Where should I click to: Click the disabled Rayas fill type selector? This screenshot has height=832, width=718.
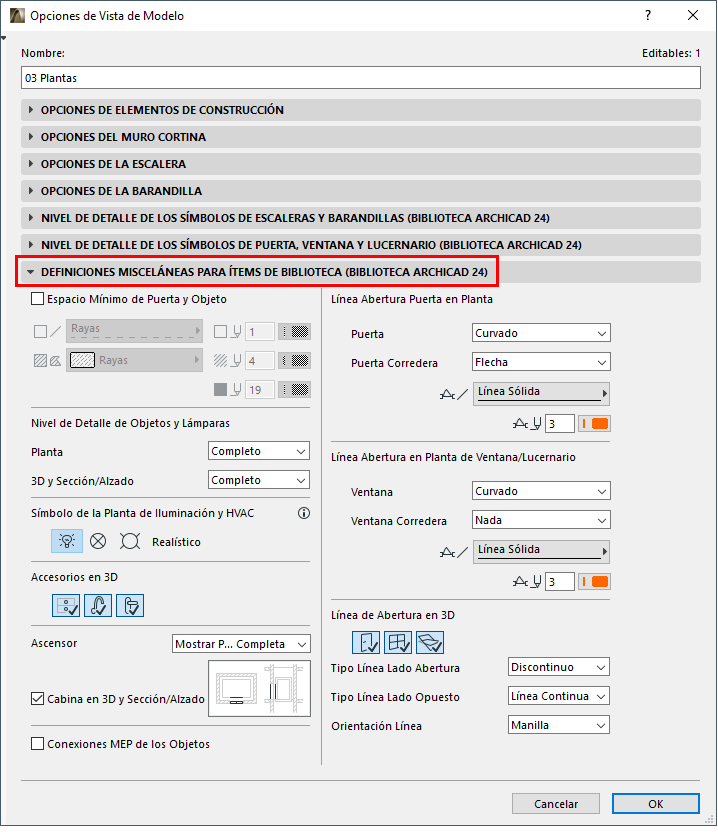coord(134,360)
